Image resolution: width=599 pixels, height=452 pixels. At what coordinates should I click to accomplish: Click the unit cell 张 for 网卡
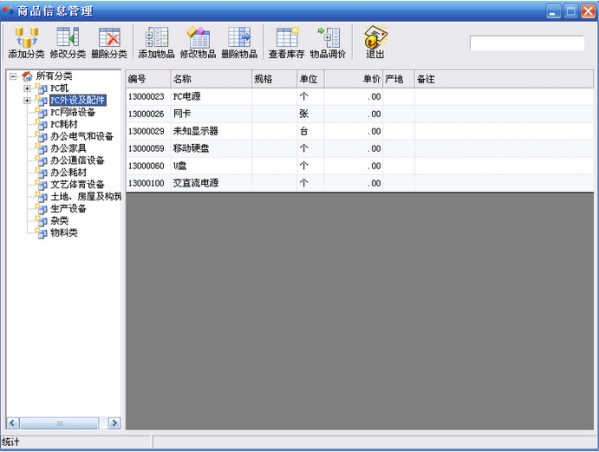click(x=304, y=114)
